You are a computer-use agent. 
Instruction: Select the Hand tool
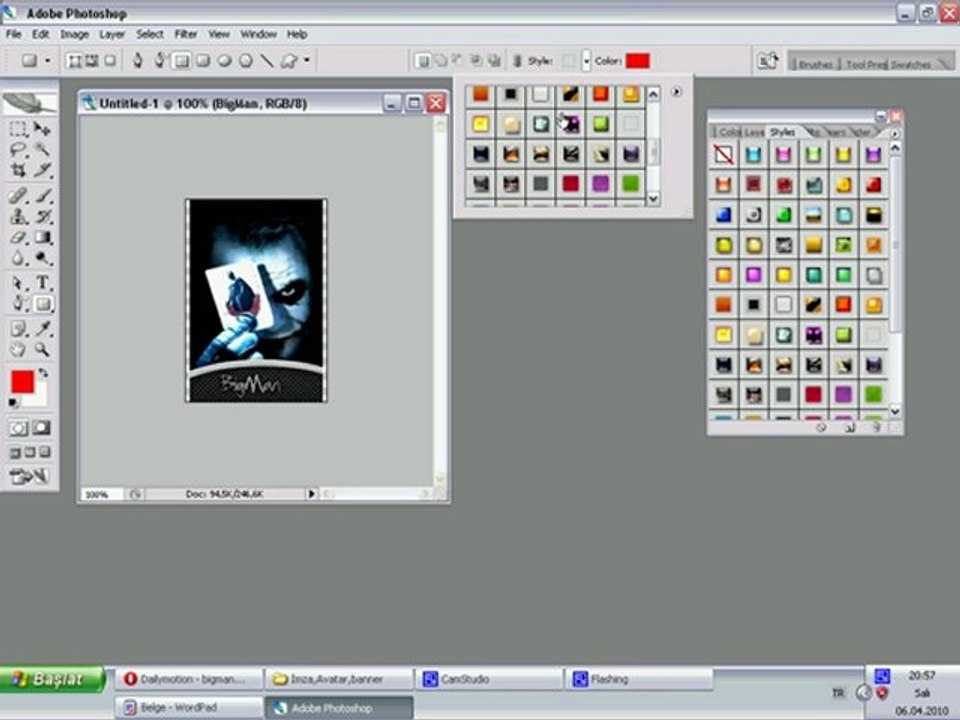(x=18, y=350)
